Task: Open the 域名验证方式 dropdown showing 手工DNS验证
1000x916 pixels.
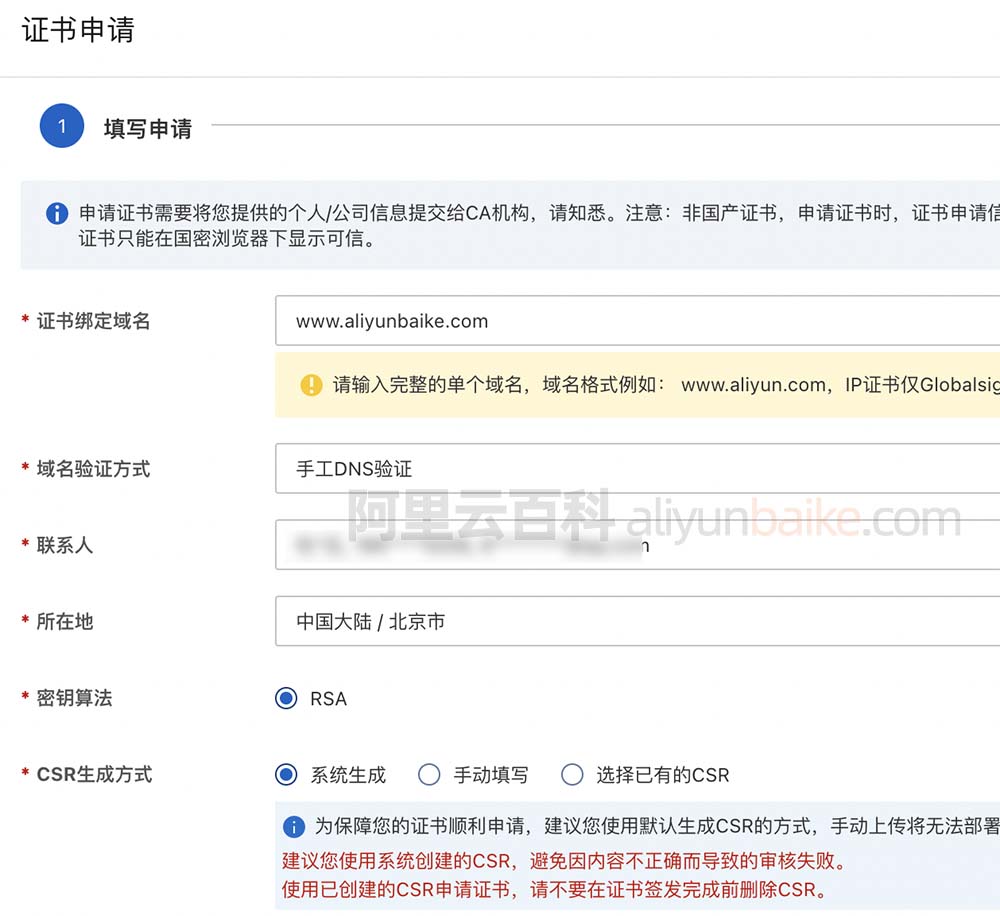Action: tap(636, 469)
